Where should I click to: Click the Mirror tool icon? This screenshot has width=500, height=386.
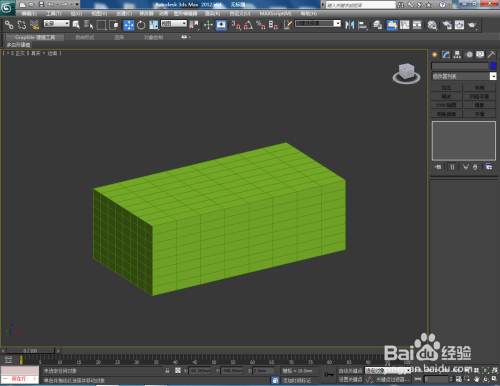pos(350,25)
